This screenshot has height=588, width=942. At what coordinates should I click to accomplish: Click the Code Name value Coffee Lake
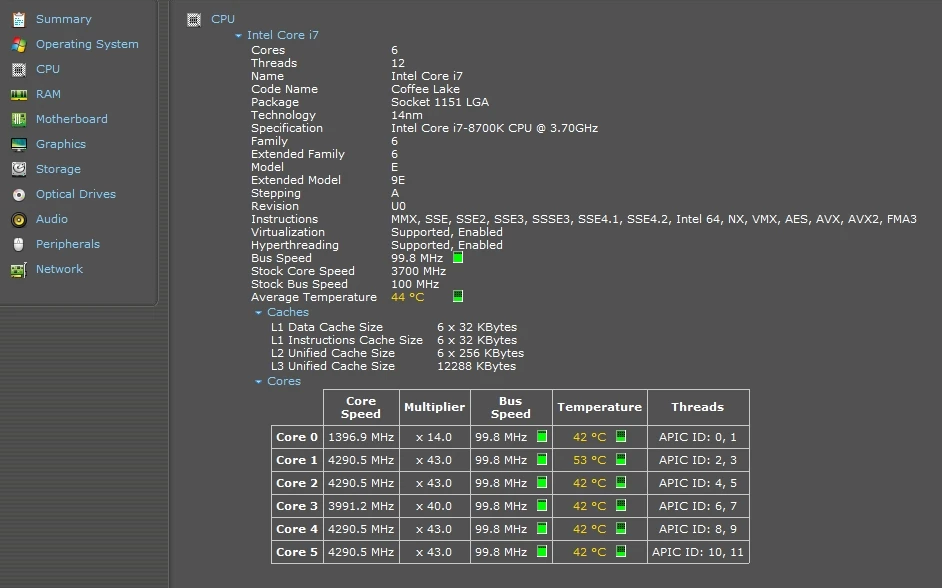click(x=425, y=89)
